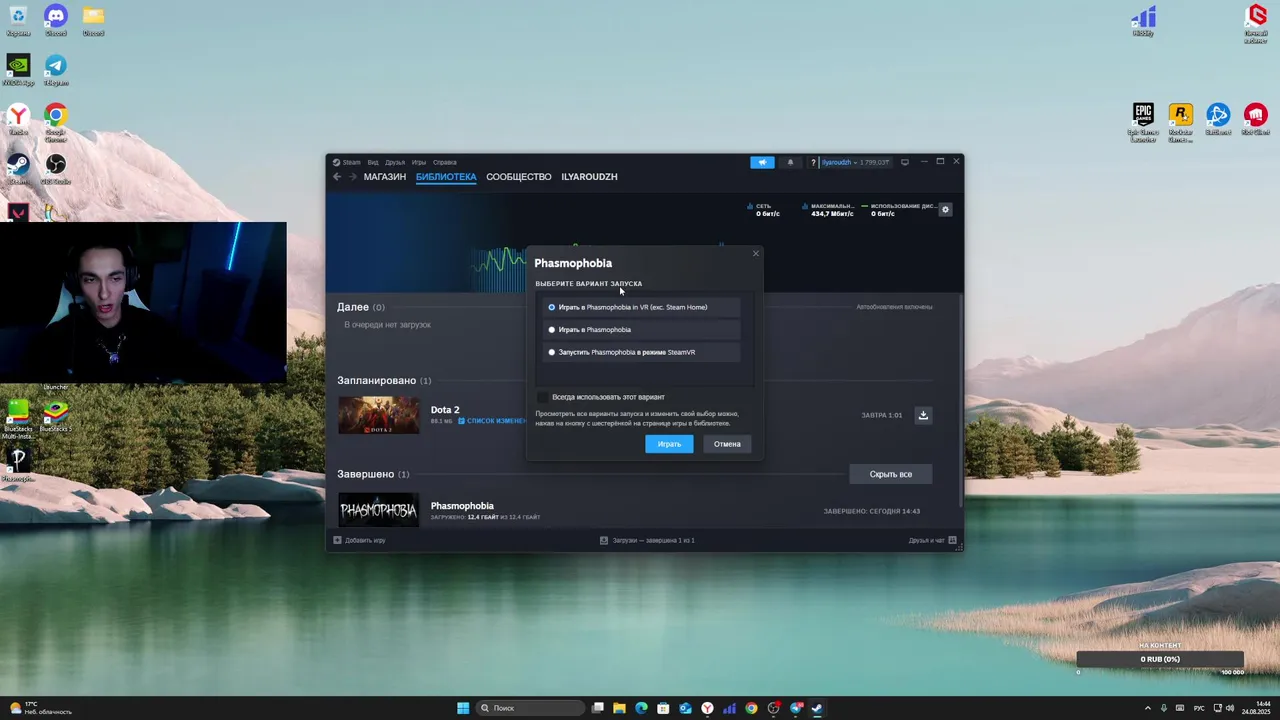Image resolution: width=1280 pixels, height=720 pixels.
Task: Open the Вид menu
Action: pyautogui.click(x=373, y=162)
